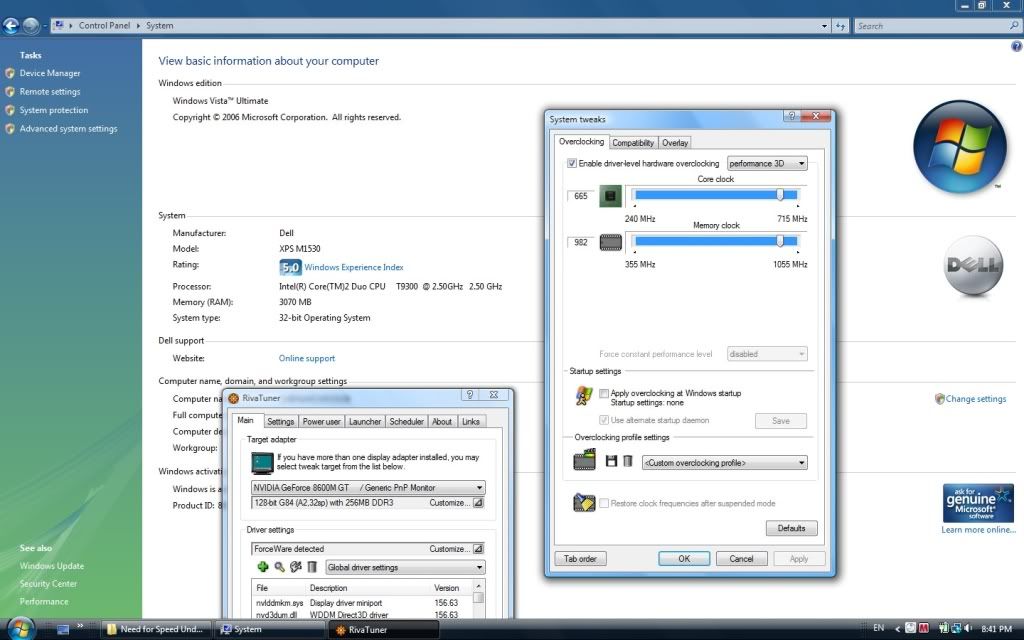The image size is (1024, 640).
Task: Switch to Need for Speed taskbar button
Action: 157,630
